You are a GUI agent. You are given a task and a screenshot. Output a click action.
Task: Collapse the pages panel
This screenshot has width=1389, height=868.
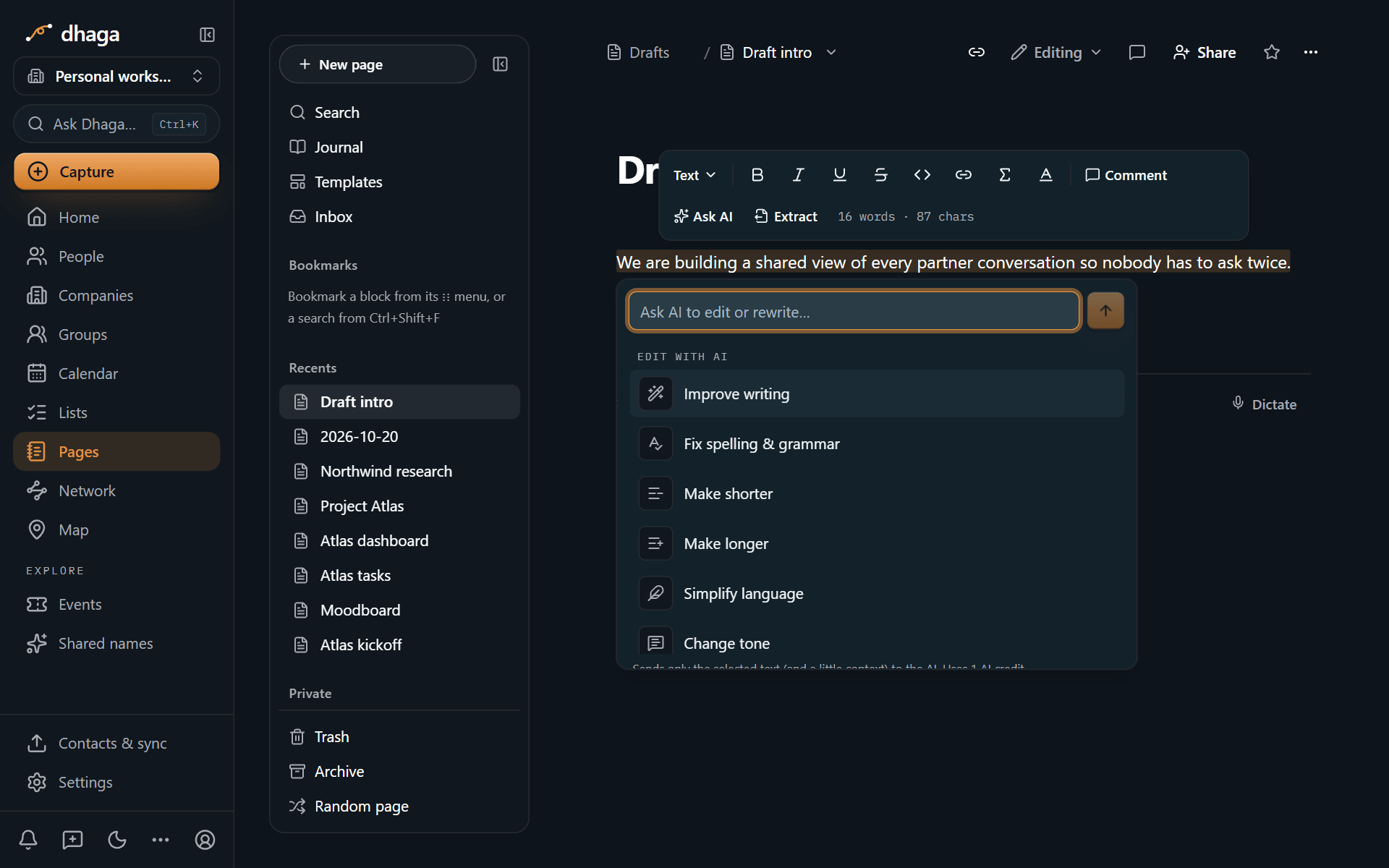500,64
